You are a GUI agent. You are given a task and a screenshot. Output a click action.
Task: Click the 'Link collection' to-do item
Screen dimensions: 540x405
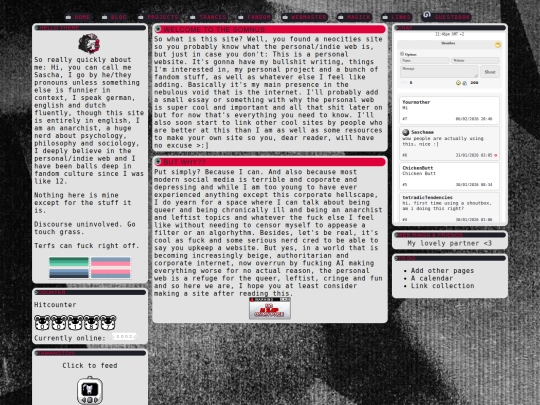coord(442,286)
